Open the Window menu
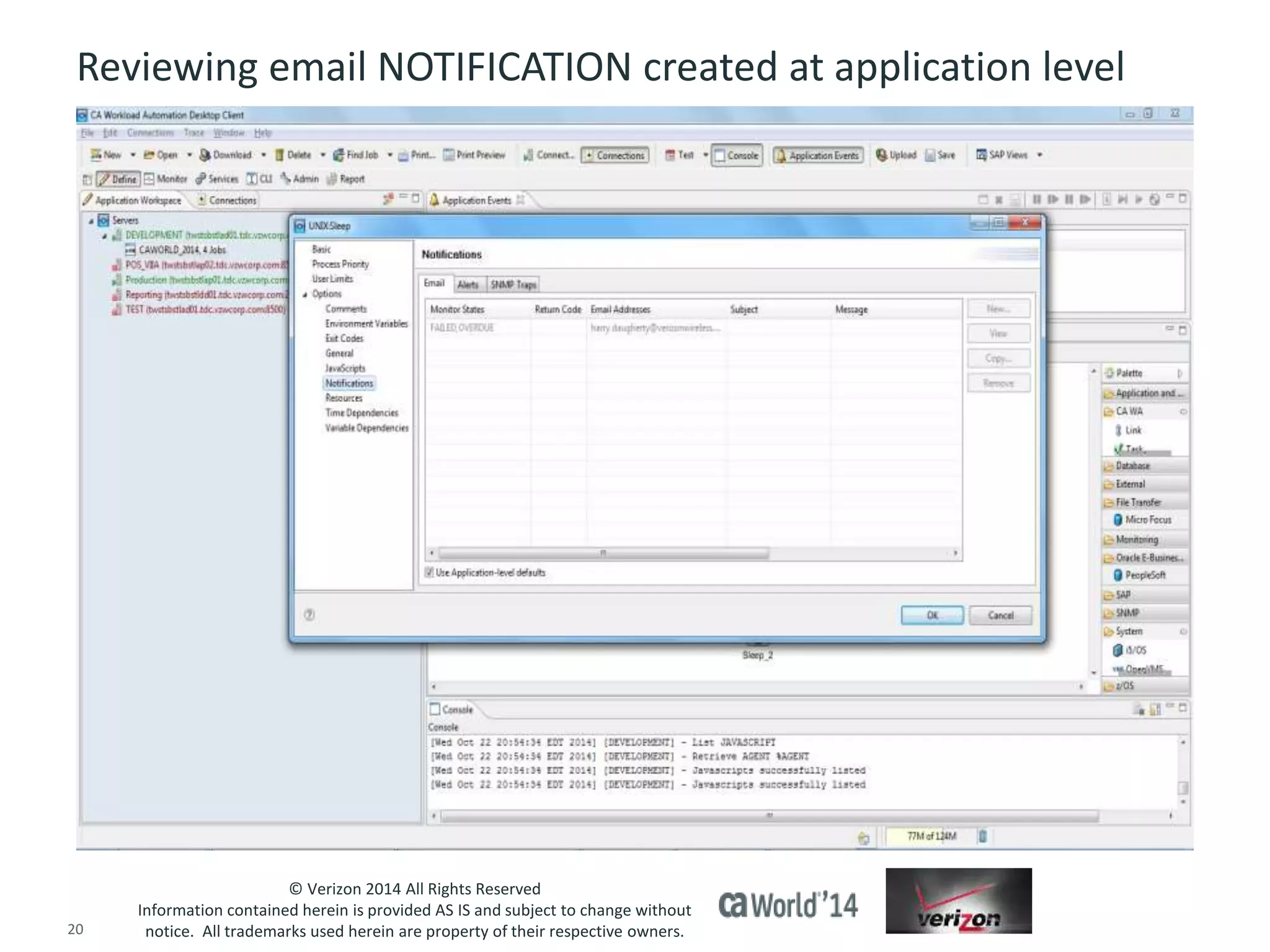This screenshot has height=952, width=1270. [229, 133]
